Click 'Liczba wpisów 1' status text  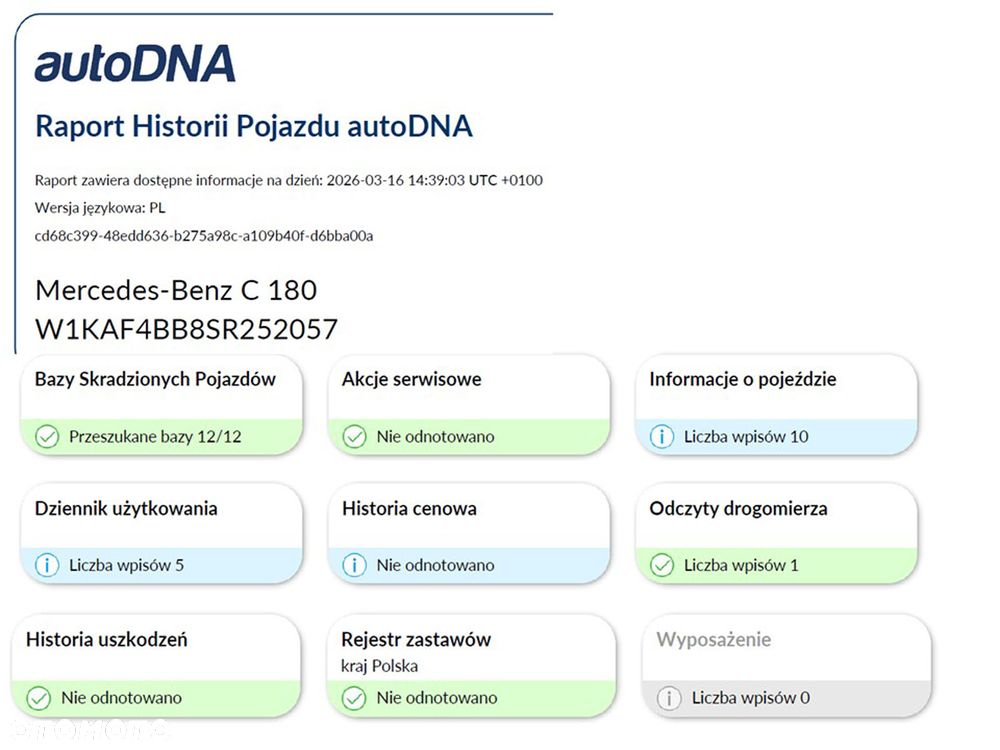pos(741,565)
